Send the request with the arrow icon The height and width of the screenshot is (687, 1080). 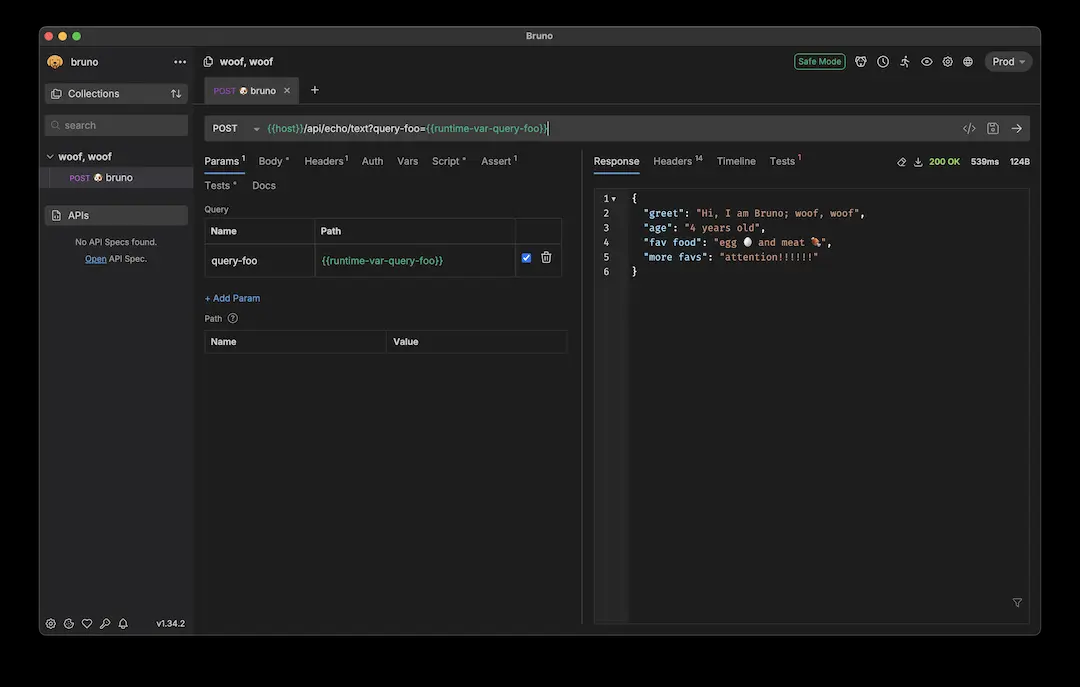click(1017, 128)
